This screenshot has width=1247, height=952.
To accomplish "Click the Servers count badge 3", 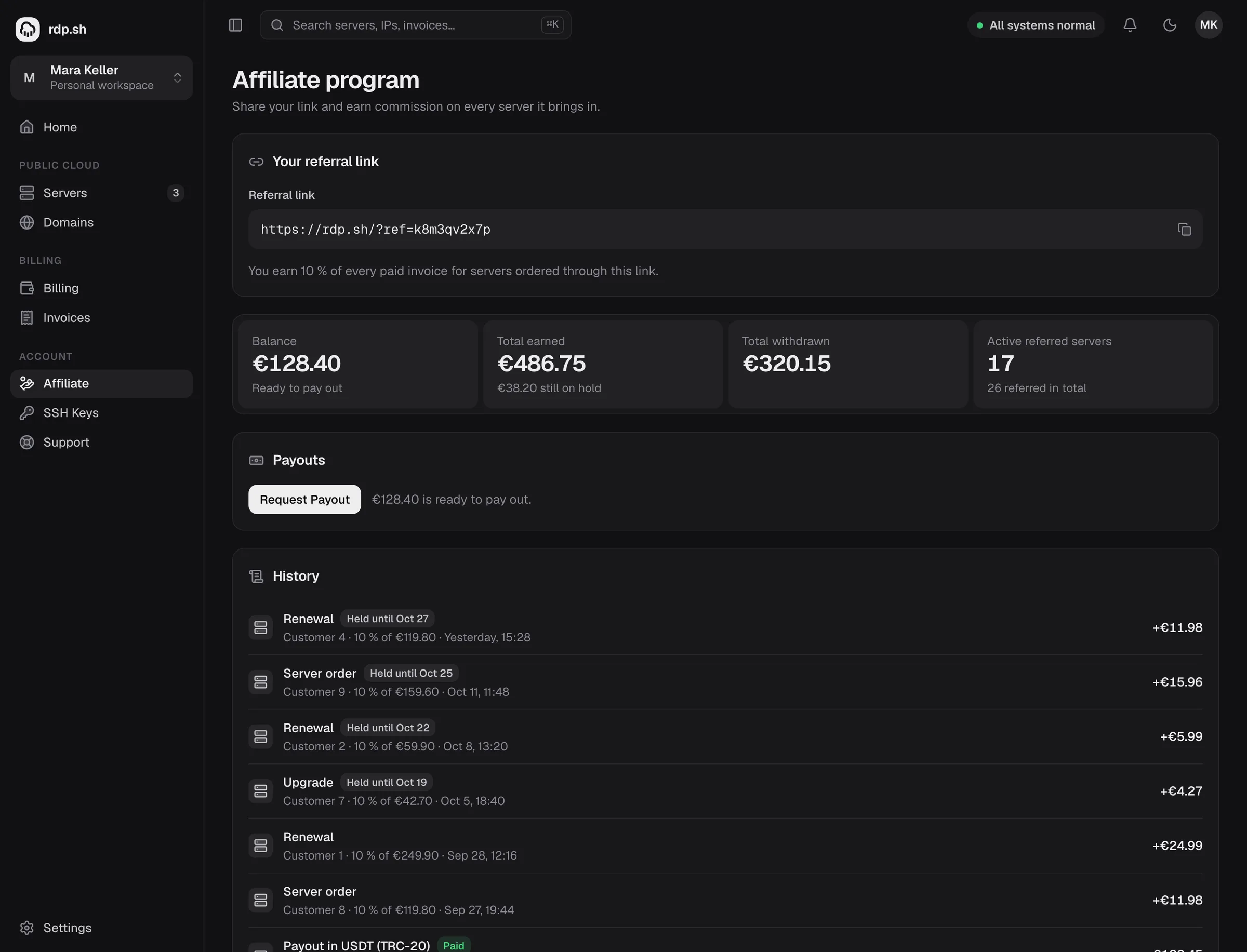I will pyautogui.click(x=176, y=193).
